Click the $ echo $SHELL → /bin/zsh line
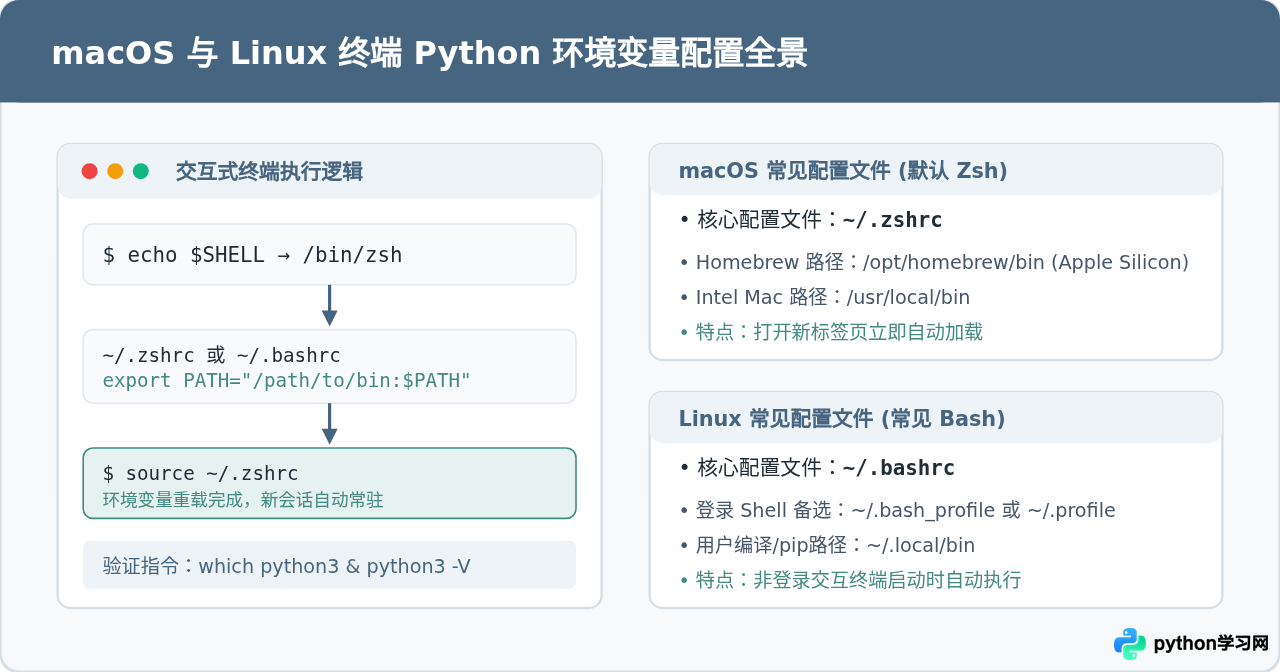The image size is (1280, 672). pyautogui.click(x=252, y=255)
